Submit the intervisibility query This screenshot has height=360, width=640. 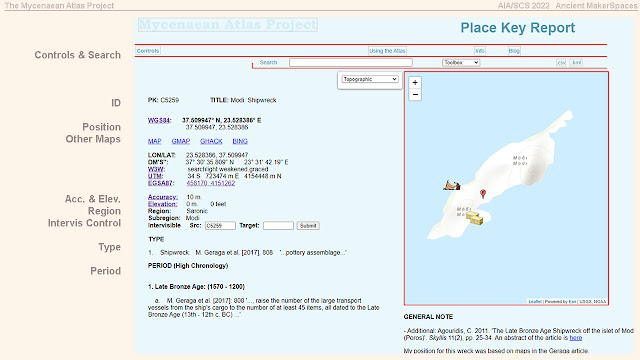click(308, 225)
